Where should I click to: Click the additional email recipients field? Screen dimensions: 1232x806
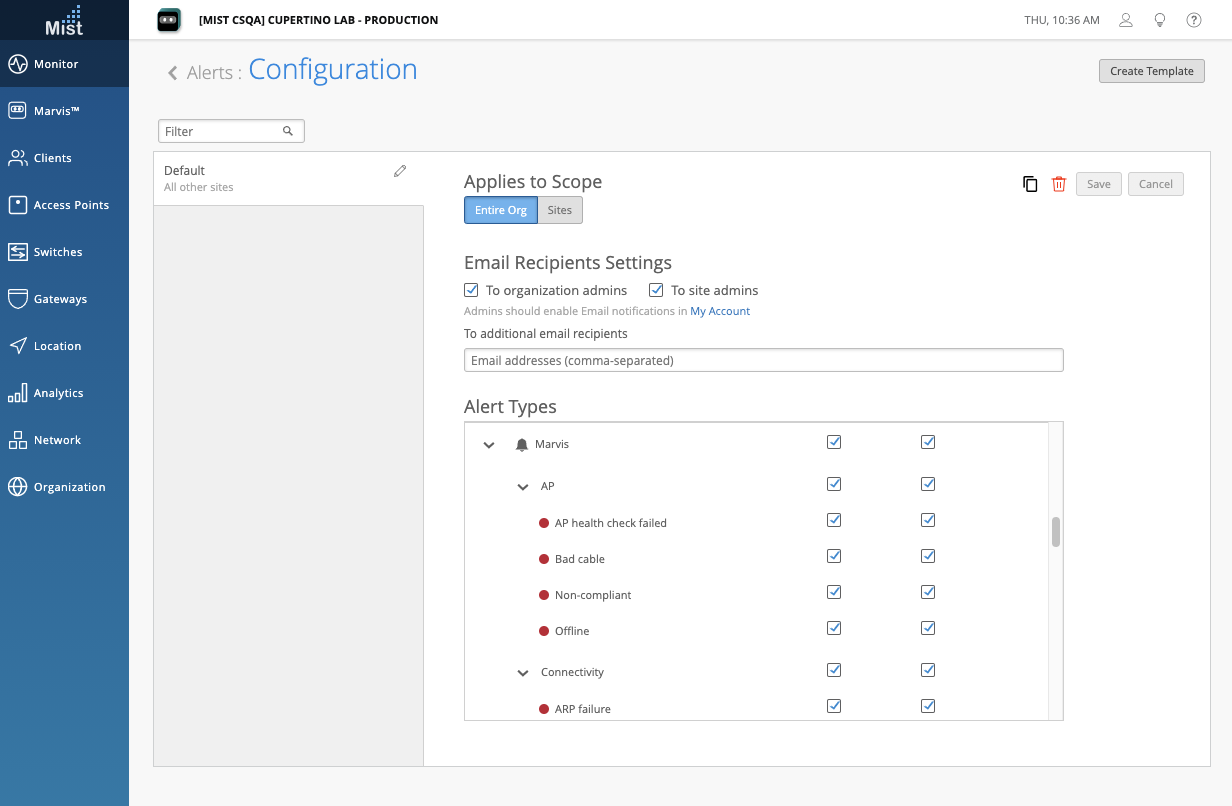tap(763, 360)
